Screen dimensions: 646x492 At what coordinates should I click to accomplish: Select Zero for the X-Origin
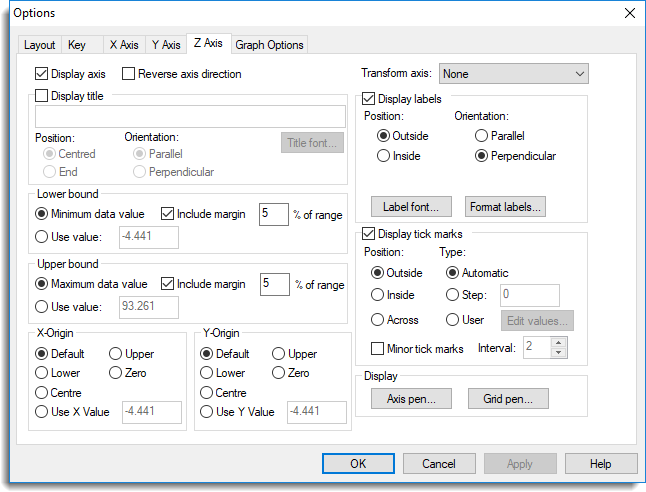pyautogui.click(x=116, y=373)
